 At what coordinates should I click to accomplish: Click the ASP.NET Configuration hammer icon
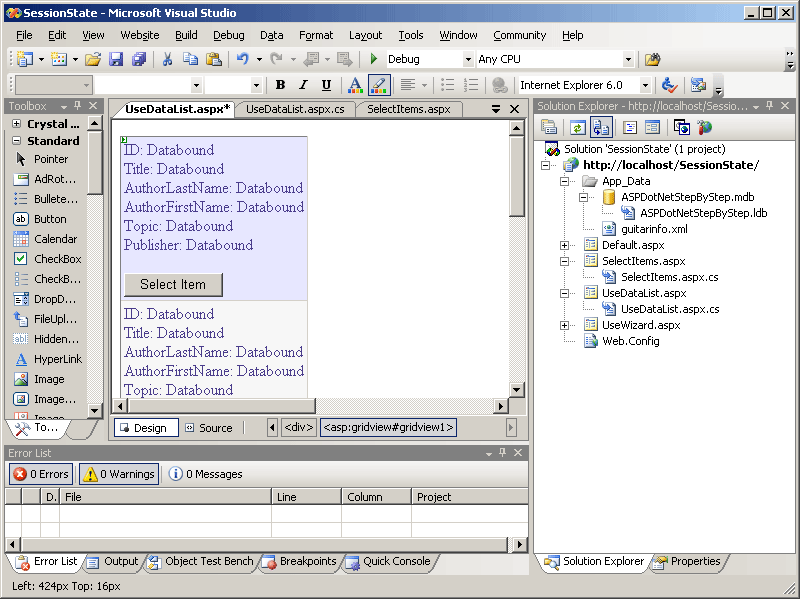click(x=705, y=127)
